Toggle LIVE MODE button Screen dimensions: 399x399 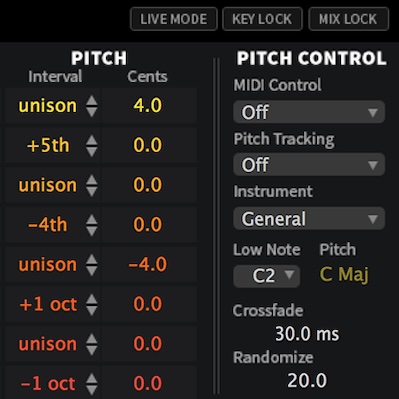click(x=174, y=19)
